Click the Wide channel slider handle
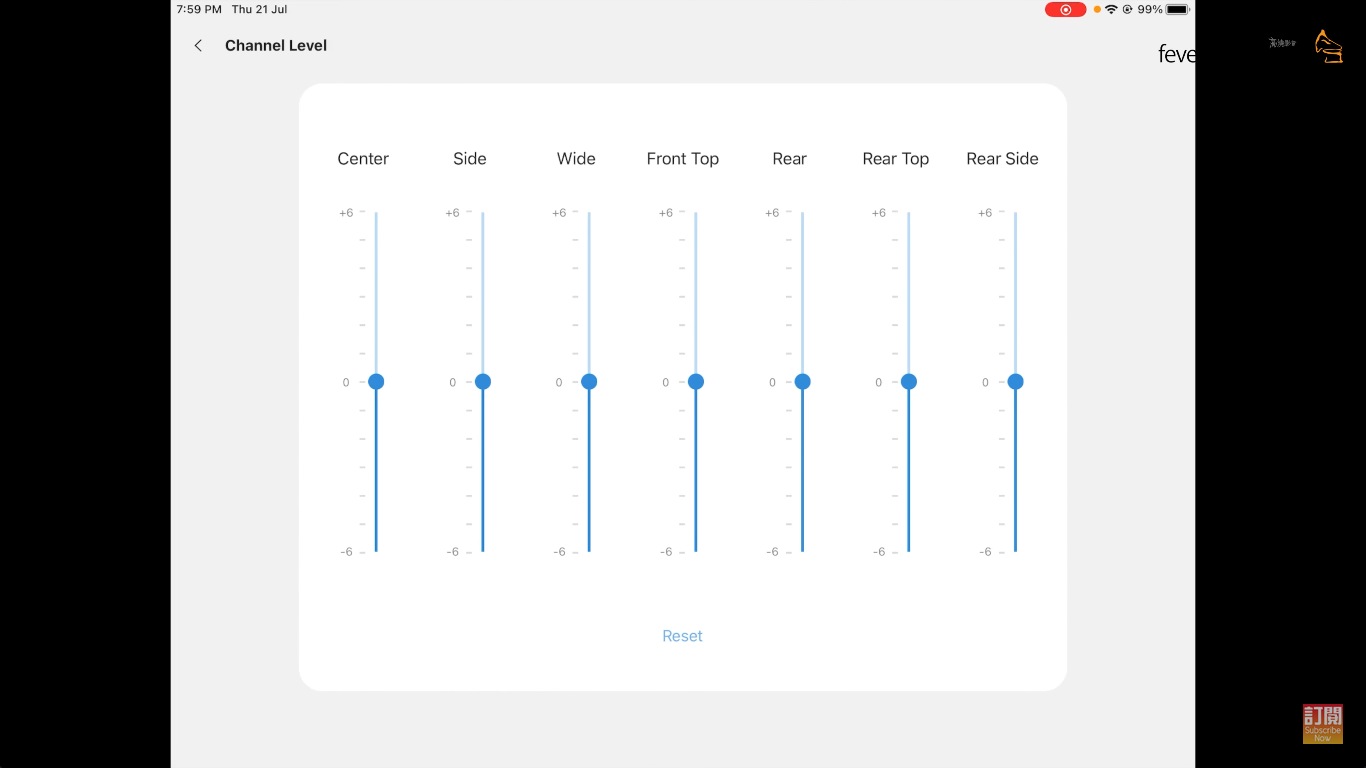The width and height of the screenshot is (1366, 768). pyautogui.click(x=589, y=381)
